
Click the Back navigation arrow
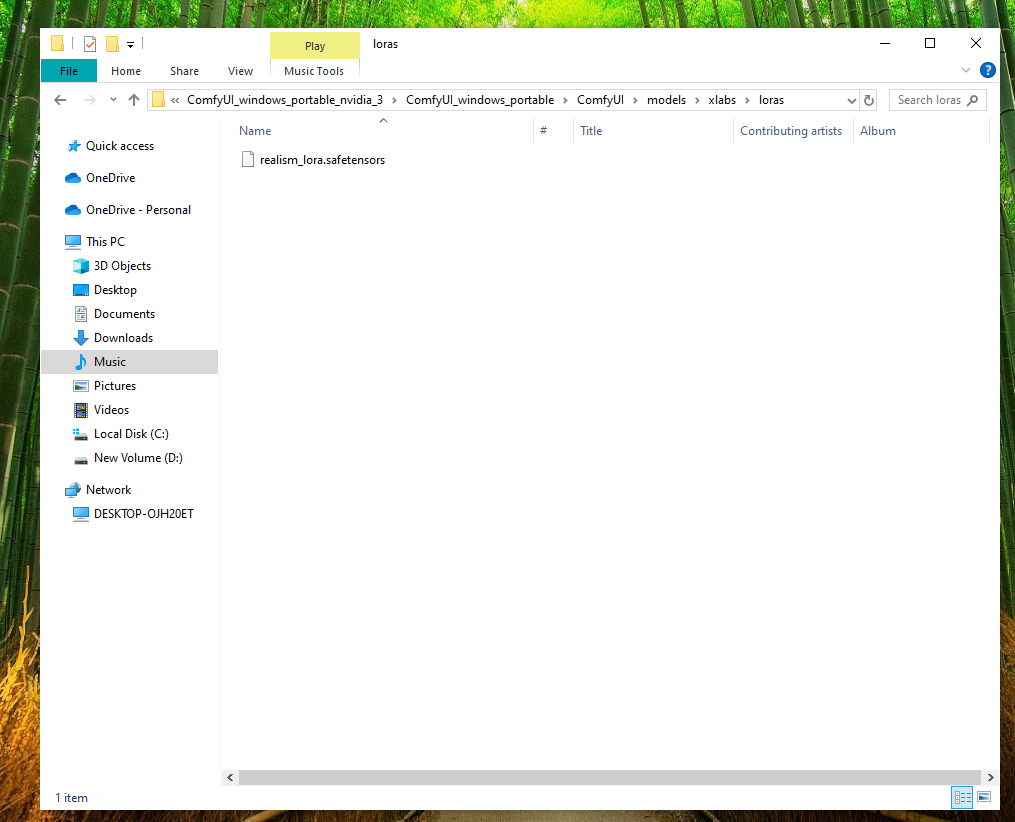(x=60, y=100)
